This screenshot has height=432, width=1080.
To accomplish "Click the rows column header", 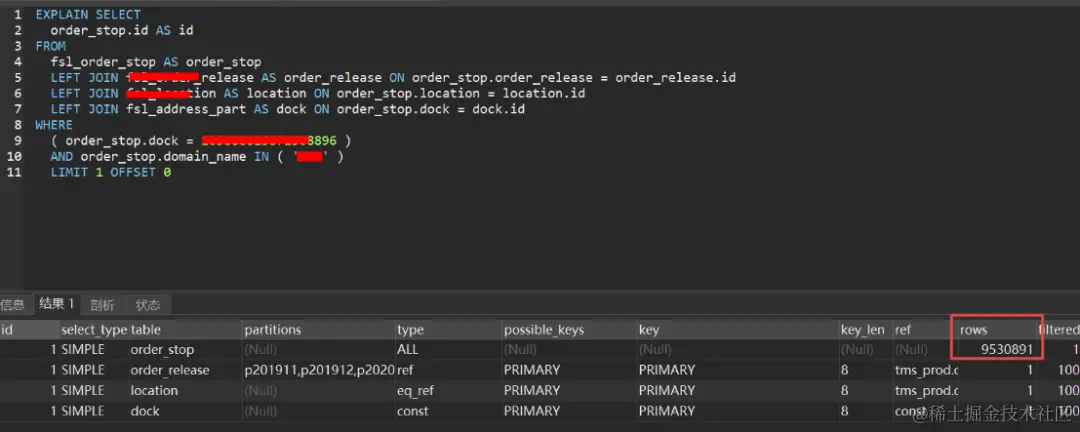I will [x=997, y=330].
